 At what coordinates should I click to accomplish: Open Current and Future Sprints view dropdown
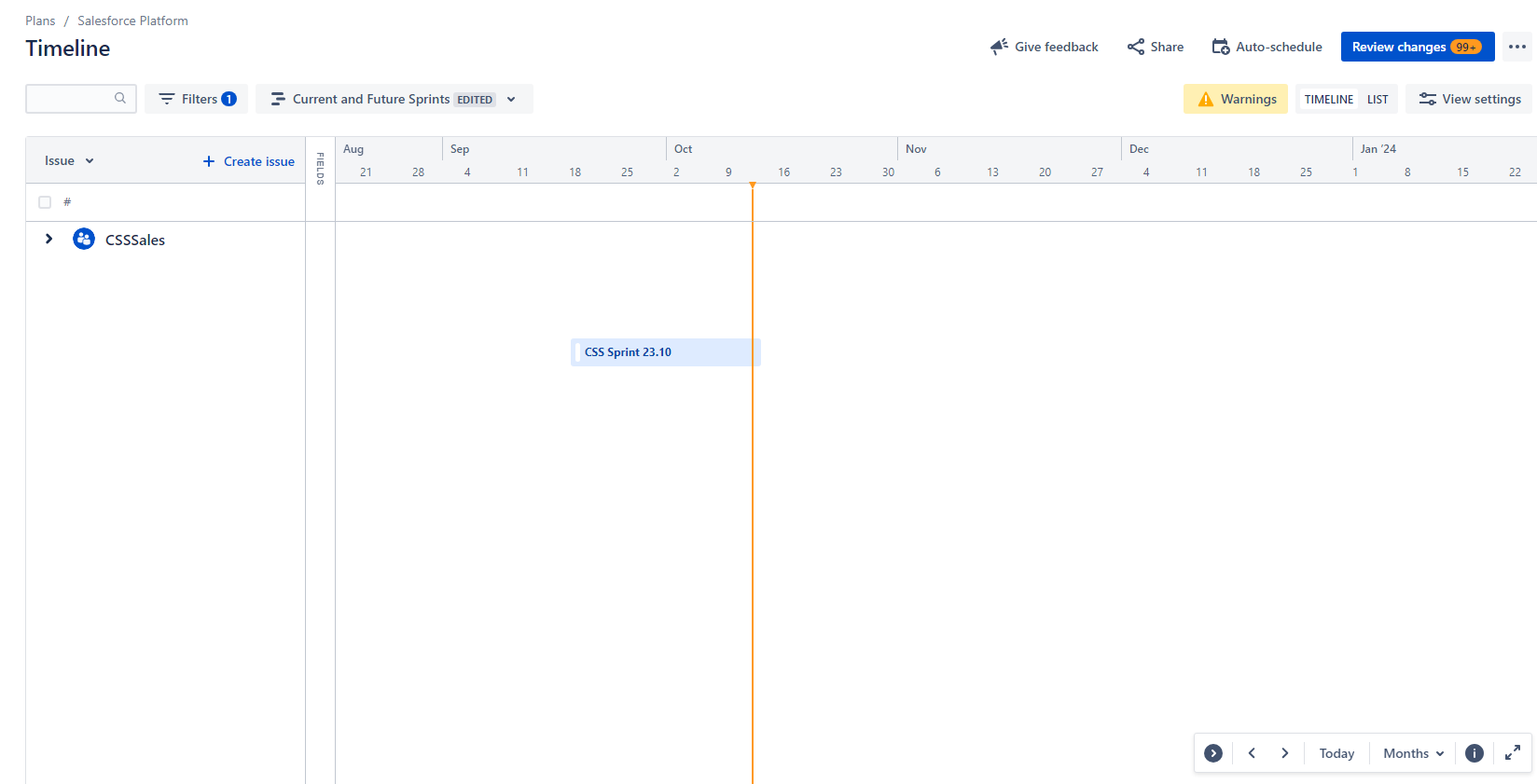pos(395,99)
